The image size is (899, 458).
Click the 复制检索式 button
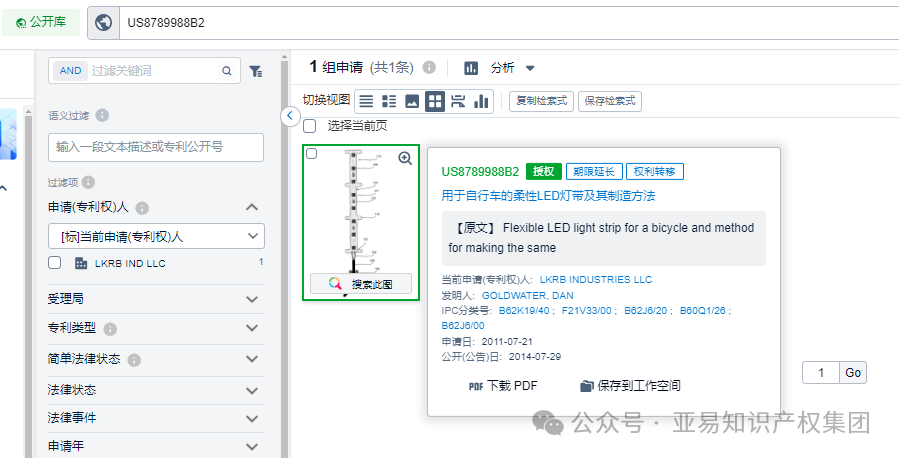pyautogui.click(x=541, y=101)
